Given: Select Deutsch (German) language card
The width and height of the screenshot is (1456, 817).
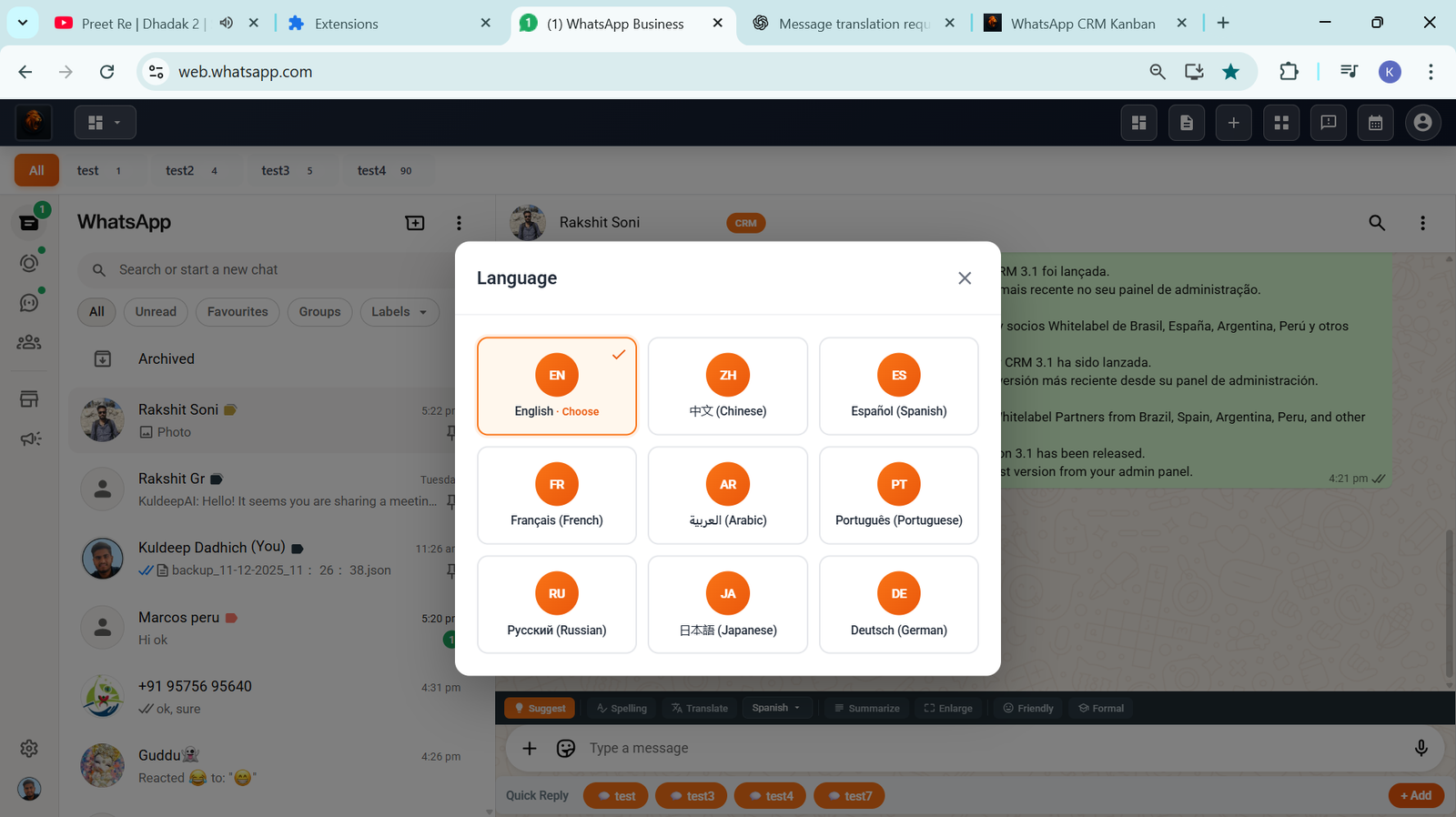Looking at the screenshot, I should pyautogui.click(x=899, y=604).
